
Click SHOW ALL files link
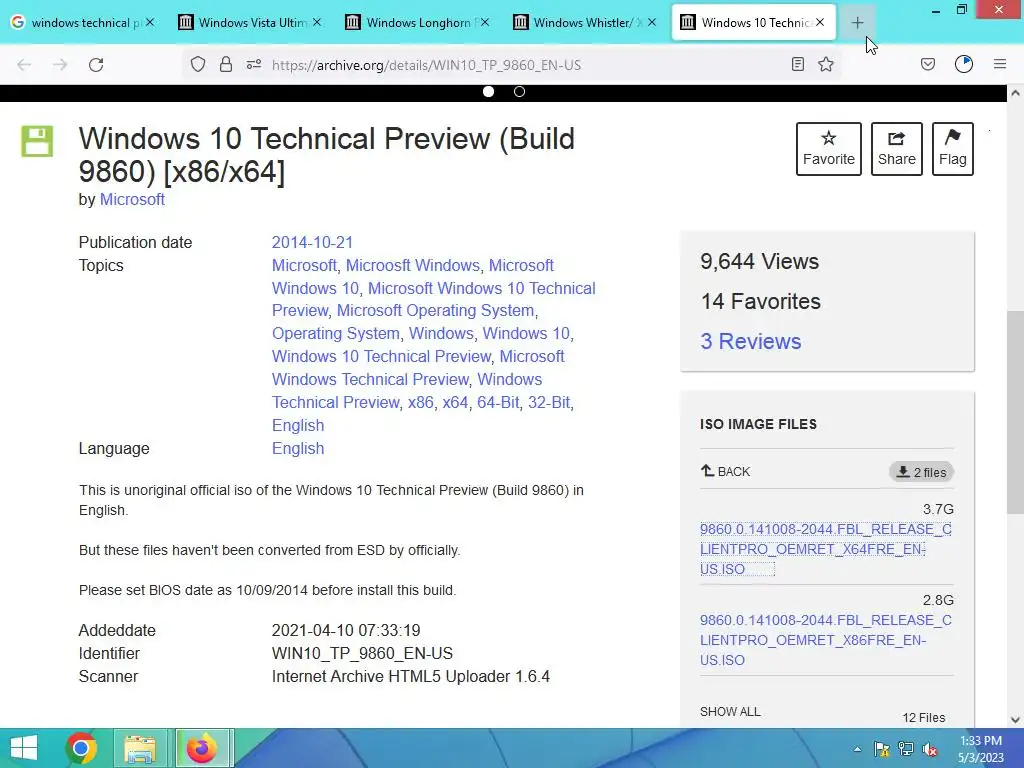pyautogui.click(x=730, y=711)
